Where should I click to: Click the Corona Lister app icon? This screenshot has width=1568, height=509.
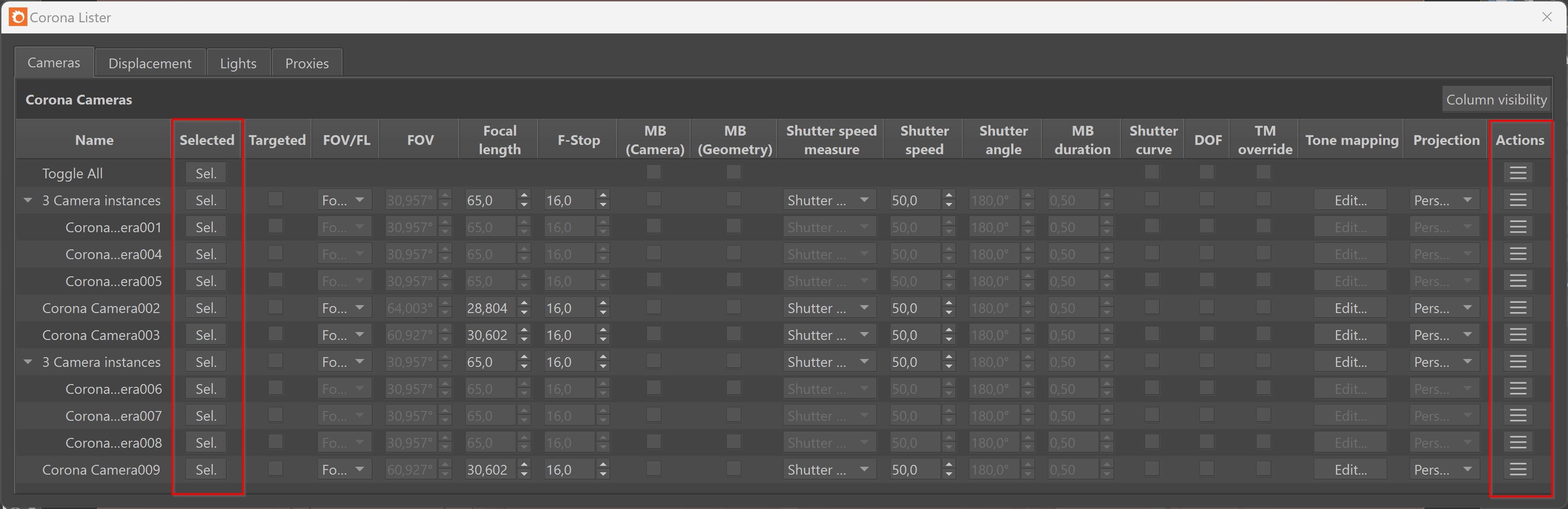click(18, 17)
